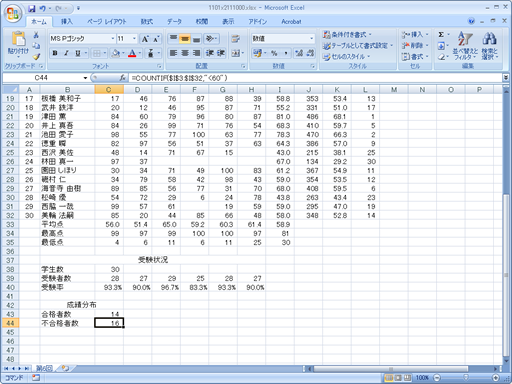
Task: Click the fill color bucket
Action: (116, 53)
